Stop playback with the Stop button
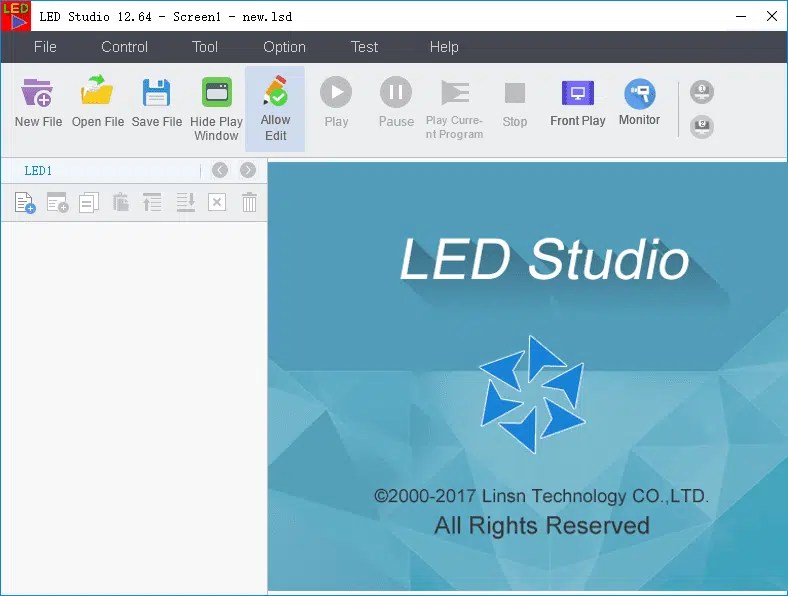This screenshot has height=596, width=788. tap(515, 104)
